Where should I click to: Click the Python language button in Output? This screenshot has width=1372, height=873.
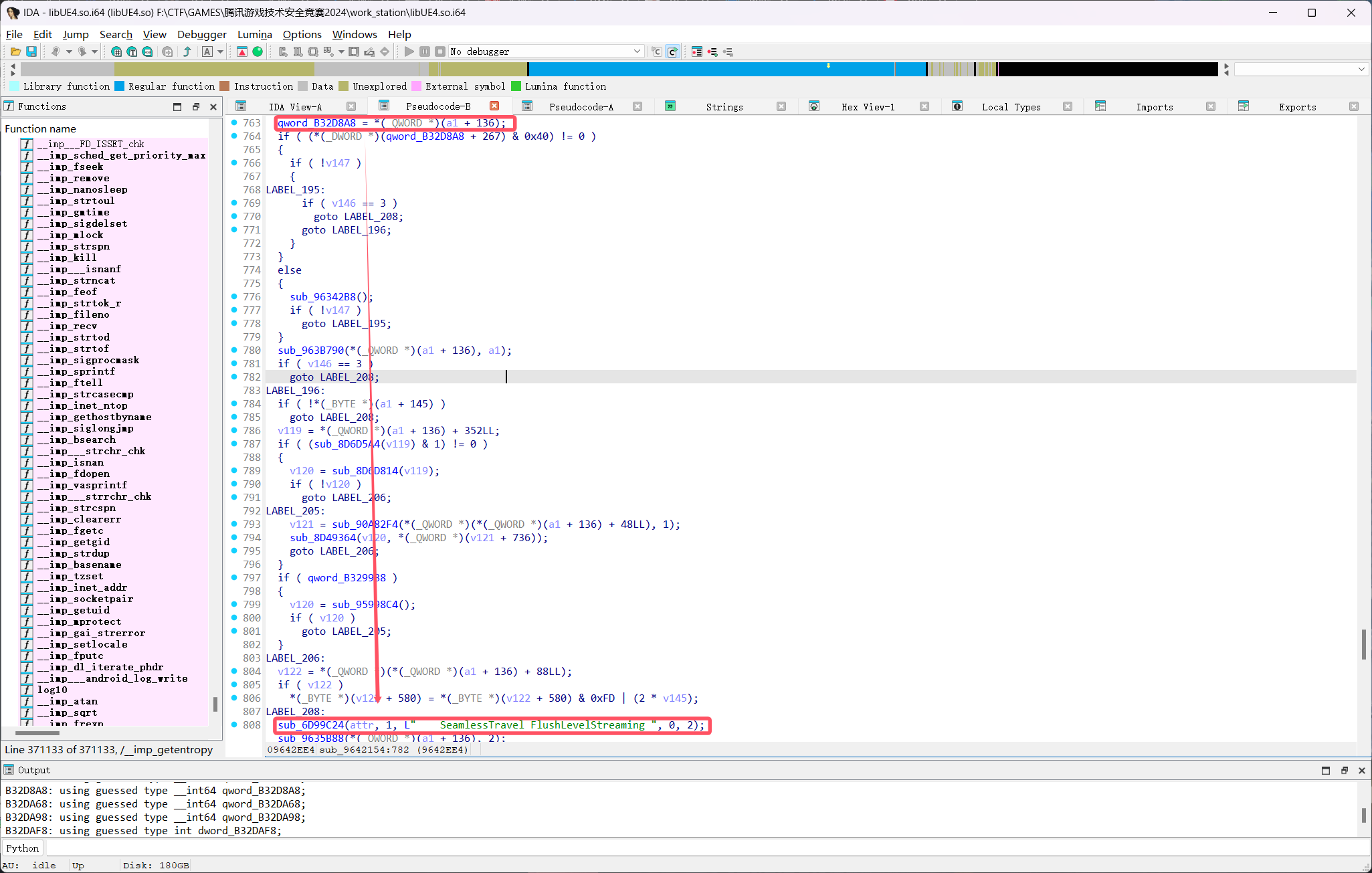tap(23, 848)
